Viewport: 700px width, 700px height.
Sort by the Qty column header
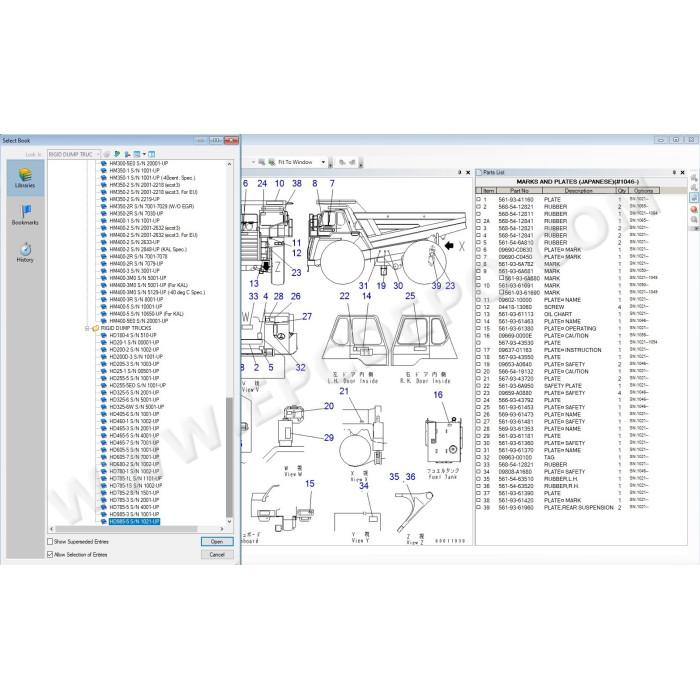[622, 191]
